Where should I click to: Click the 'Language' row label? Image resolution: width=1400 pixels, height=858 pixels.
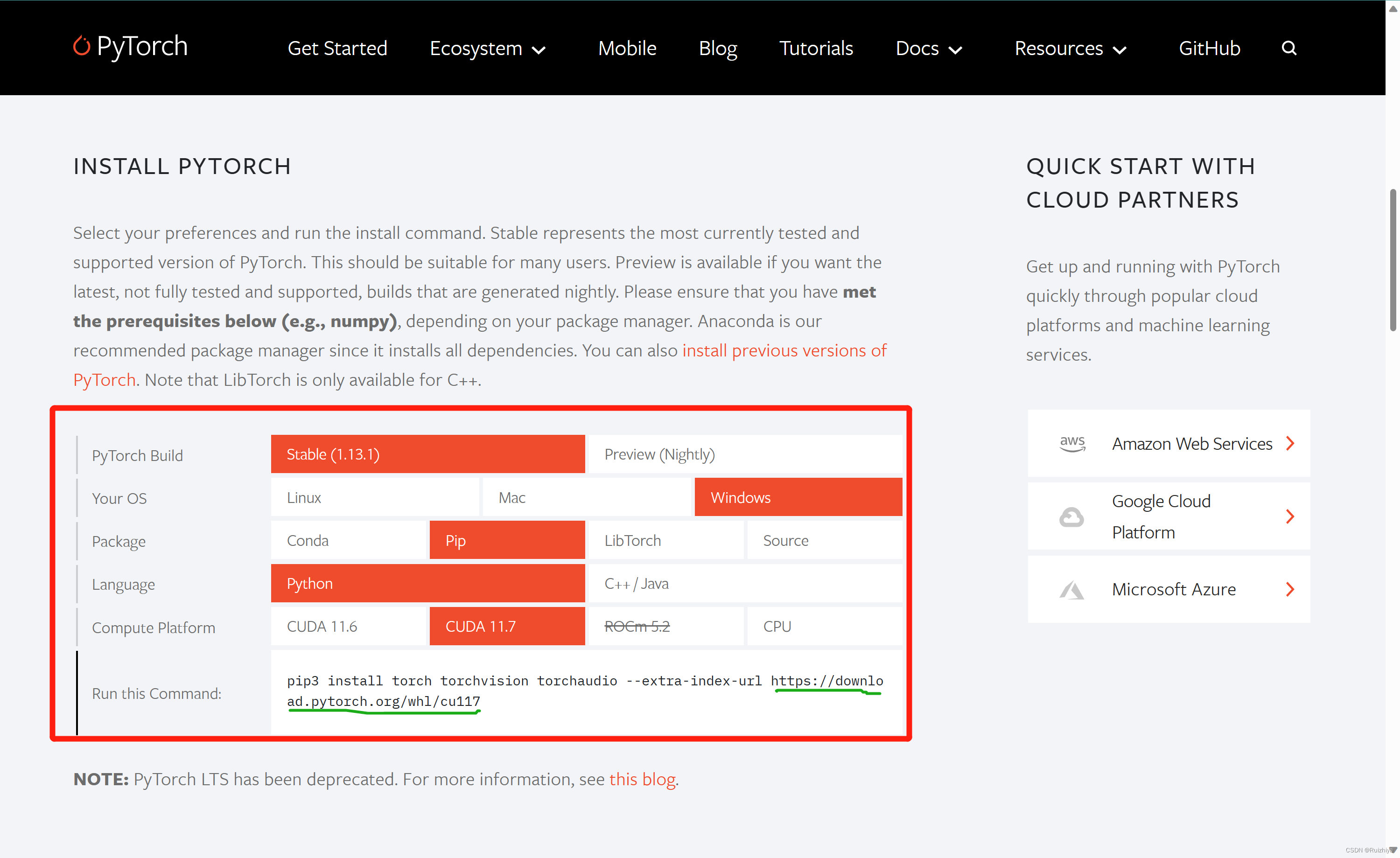pos(123,585)
